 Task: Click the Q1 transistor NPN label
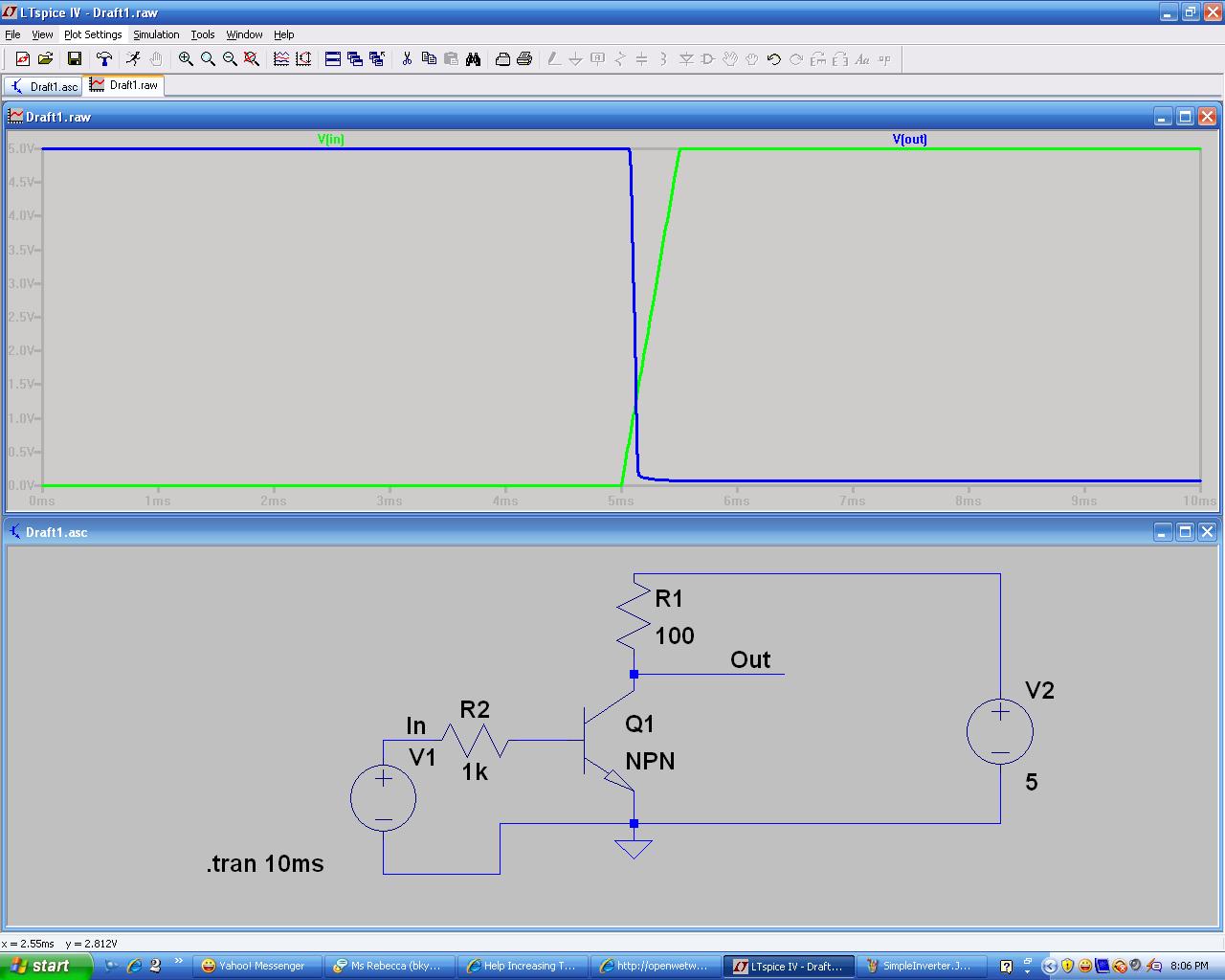(650, 761)
